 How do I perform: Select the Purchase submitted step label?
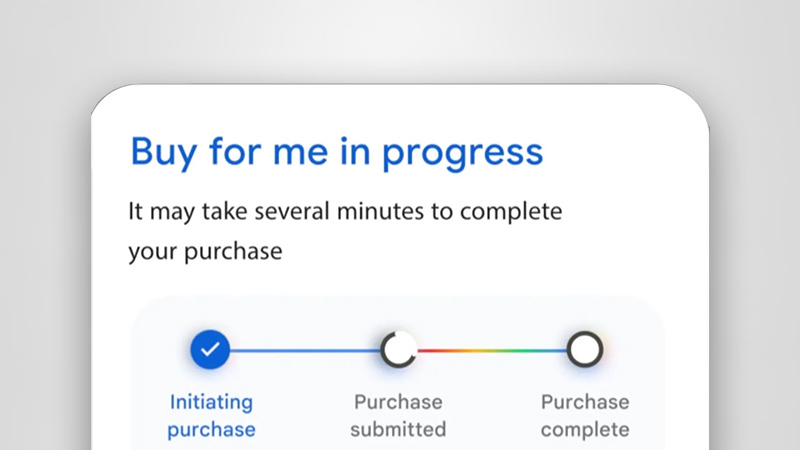point(398,415)
